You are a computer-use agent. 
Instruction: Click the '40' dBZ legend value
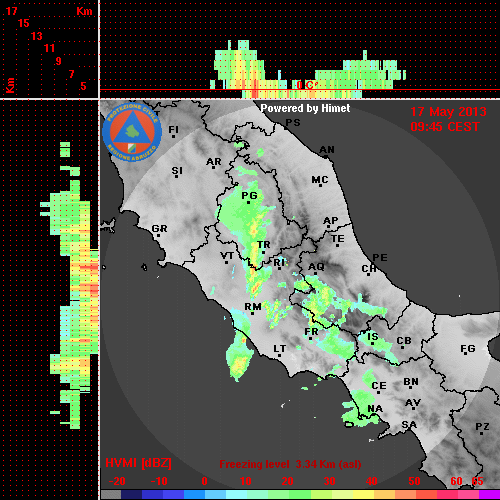click(371, 481)
